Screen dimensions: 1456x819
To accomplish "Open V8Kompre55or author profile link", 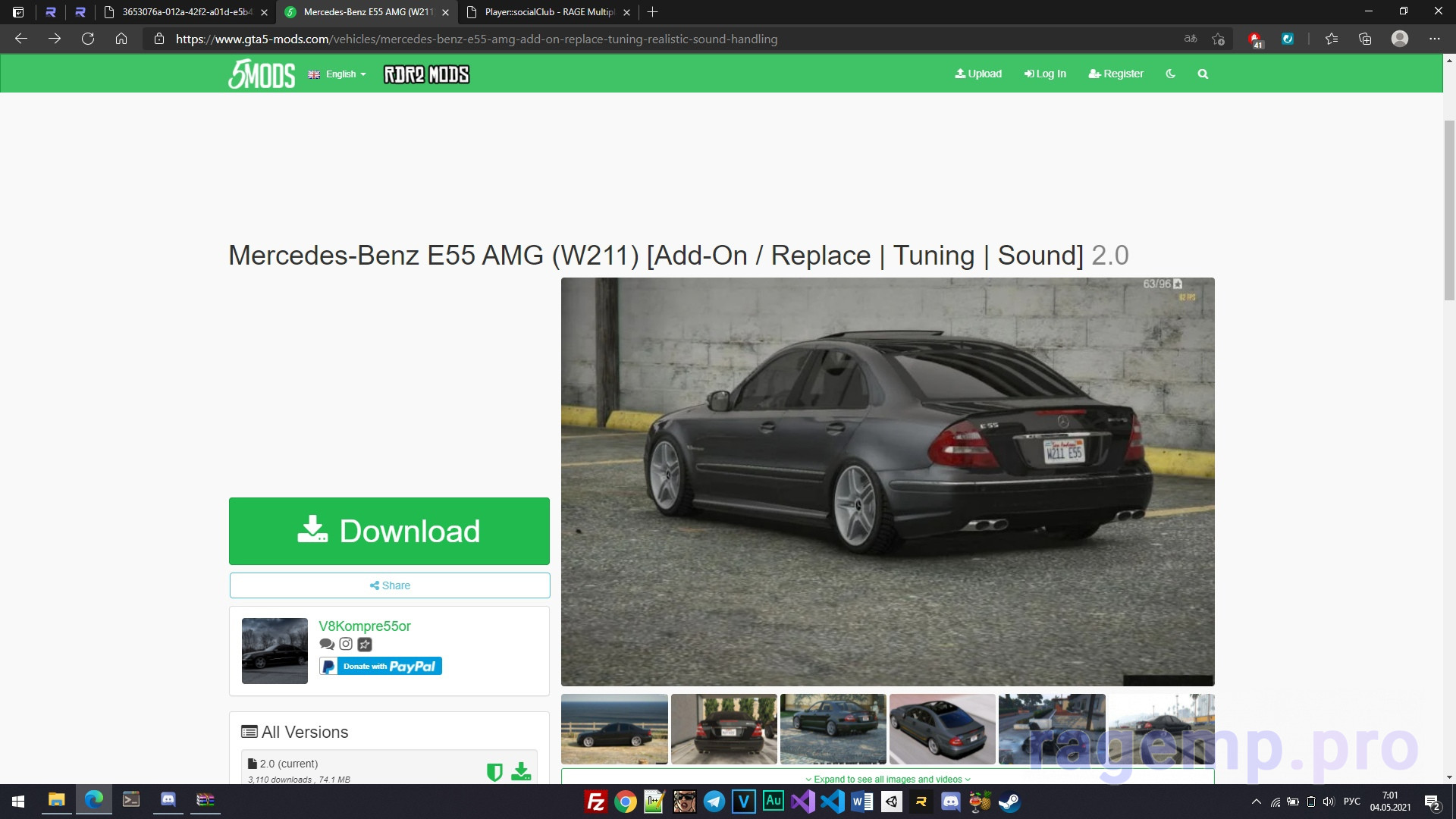I will point(365,626).
